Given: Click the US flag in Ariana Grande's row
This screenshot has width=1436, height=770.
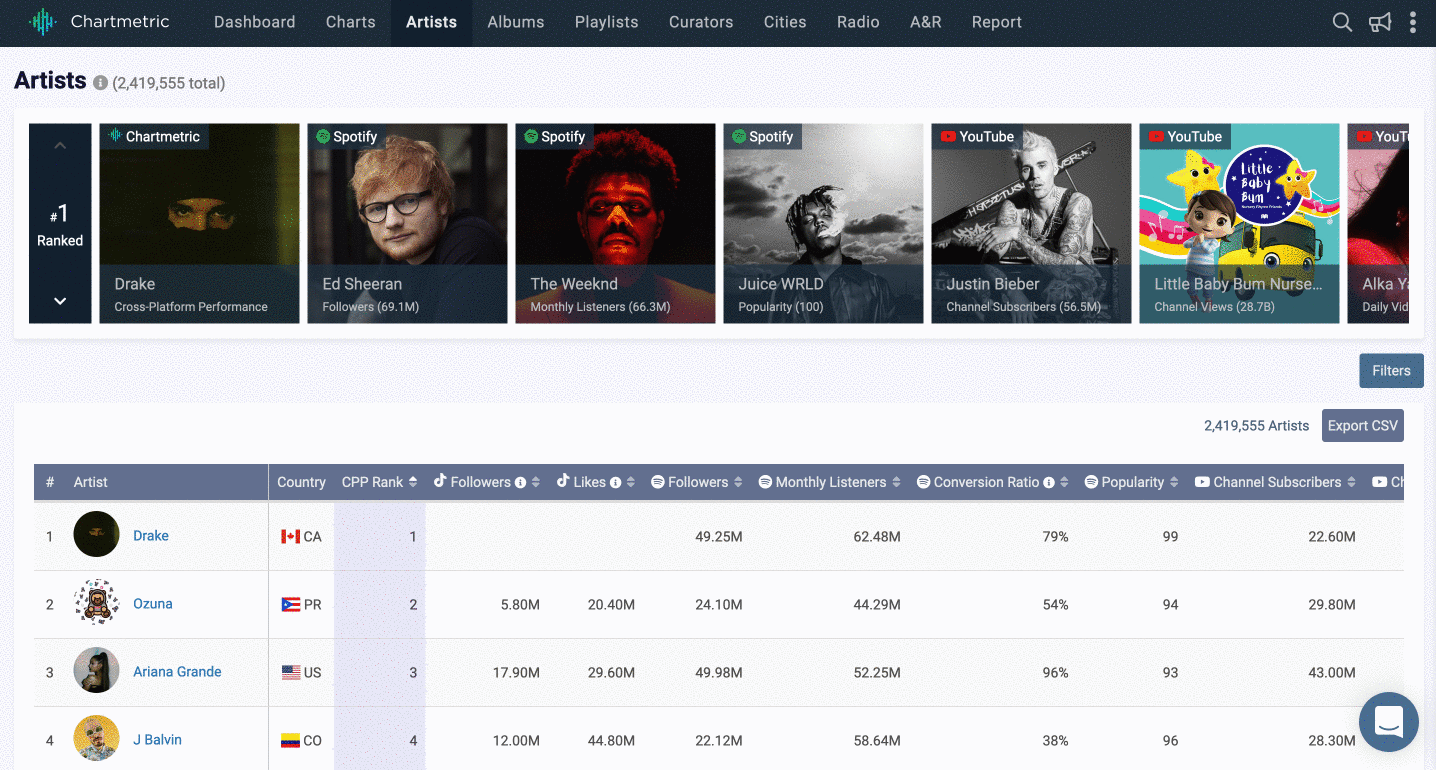Looking at the screenshot, I should coord(291,673).
